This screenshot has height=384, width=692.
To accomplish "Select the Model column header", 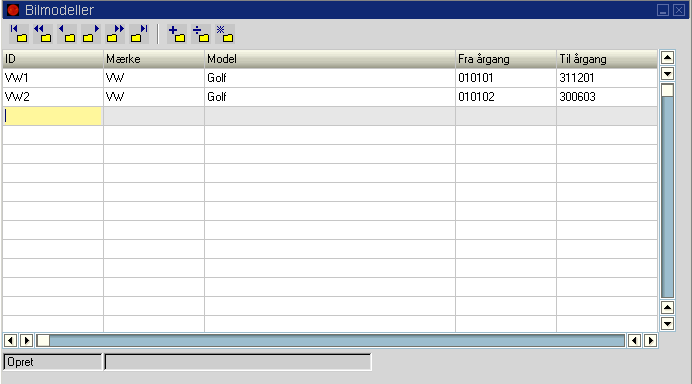I will (x=330, y=59).
